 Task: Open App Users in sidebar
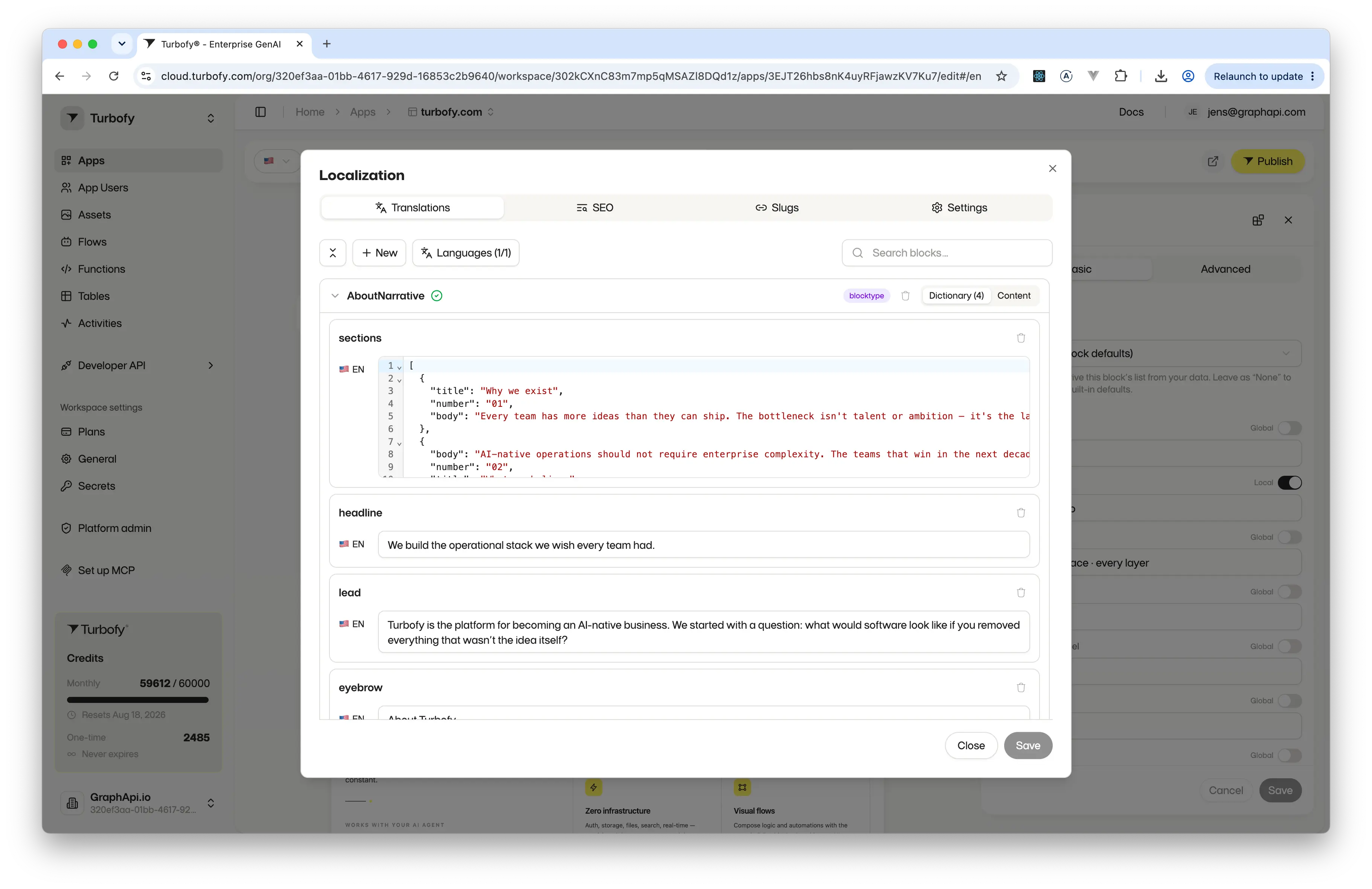coord(138,188)
